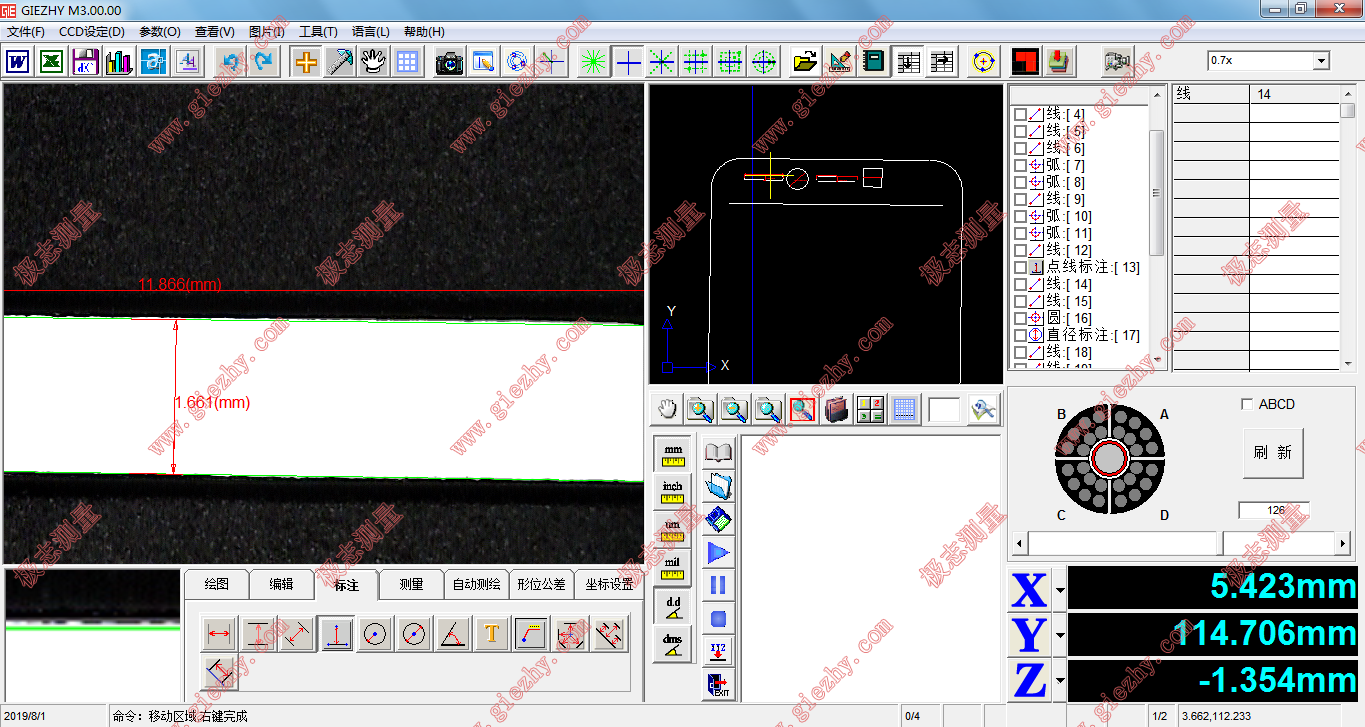Switch to the 测量 tab
This screenshot has width=1365, height=727.
pos(411,584)
